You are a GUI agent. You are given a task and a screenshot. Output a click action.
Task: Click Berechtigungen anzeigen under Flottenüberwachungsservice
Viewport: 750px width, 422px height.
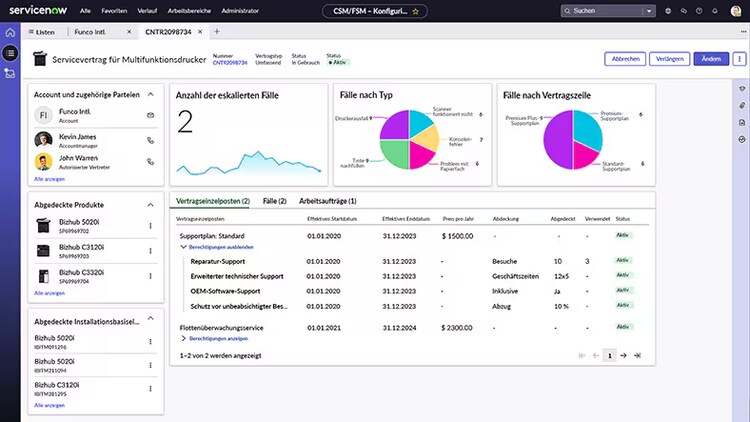pos(218,339)
